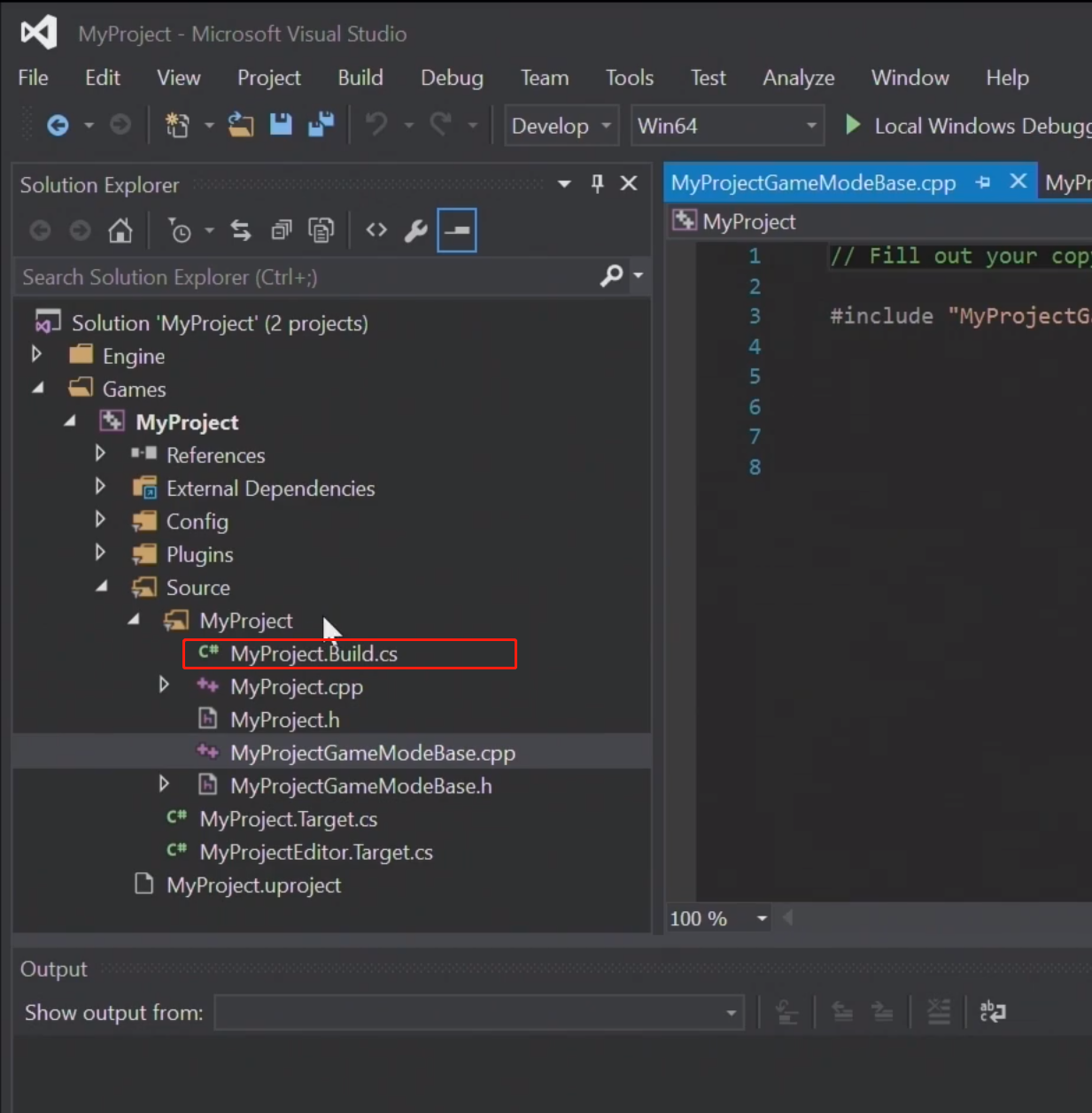Image resolution: width=1092 pixels, height=1113 pixels.
Task: Open the Debug menu
Action: pos(453,78)
